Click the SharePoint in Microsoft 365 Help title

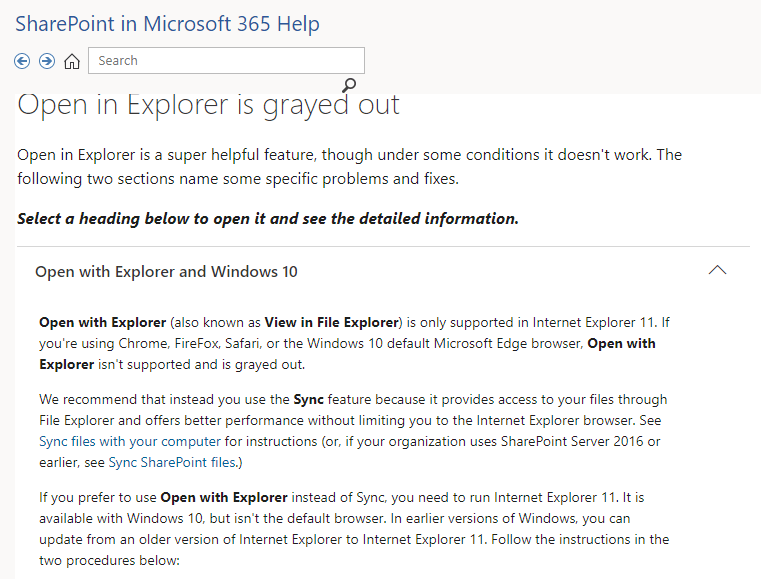tap(167, 24)
